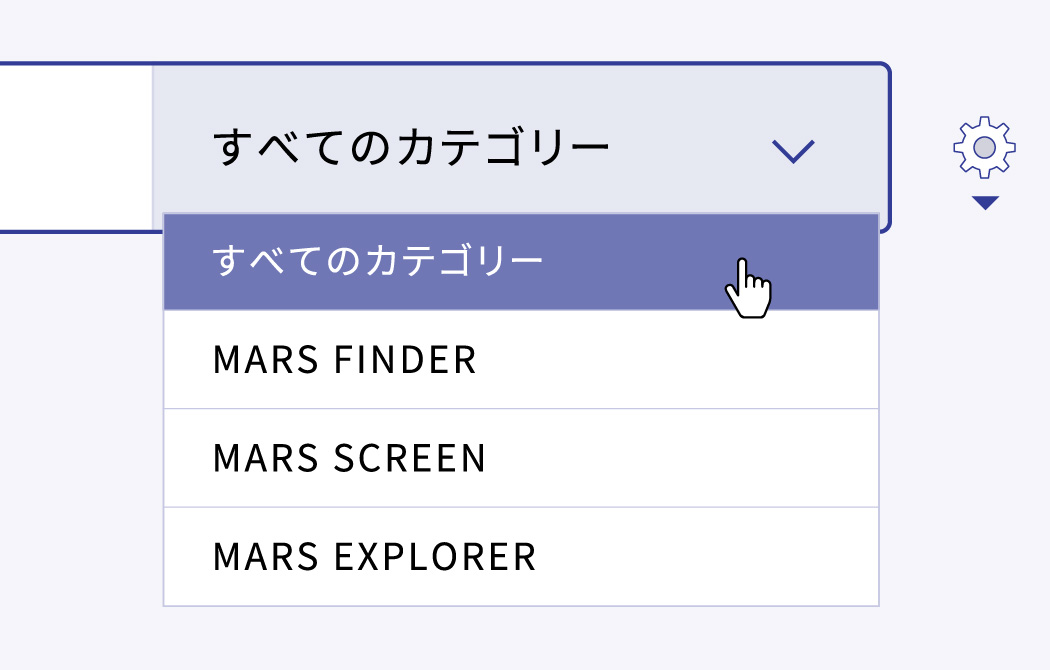The height and width of the screenshot is (670, 1050).
Task: Click the small triangle below the gear
Action: 985,203
